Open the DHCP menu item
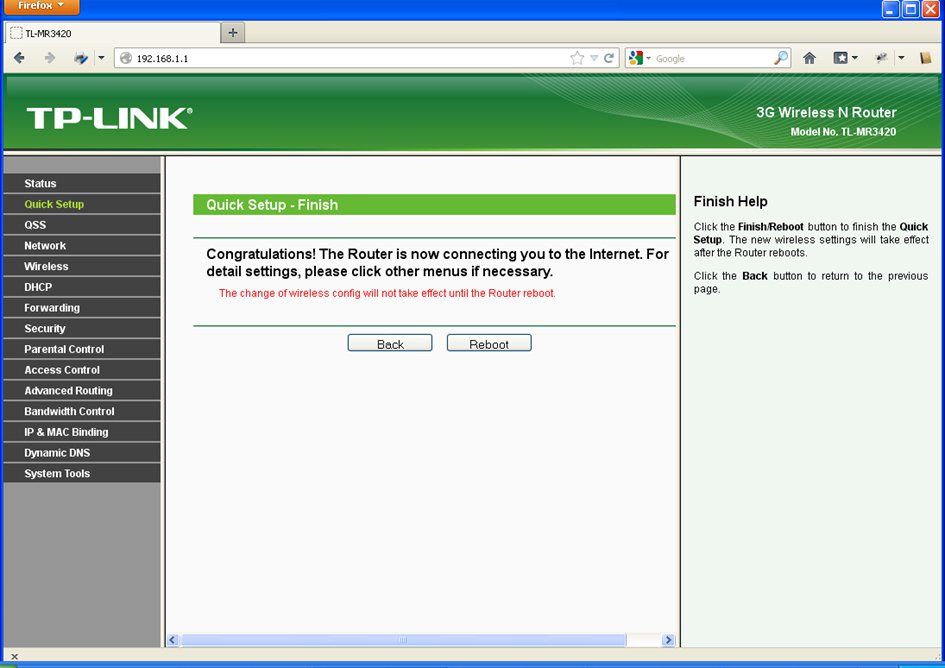945x668 pixels. click(x=82, y=287)
